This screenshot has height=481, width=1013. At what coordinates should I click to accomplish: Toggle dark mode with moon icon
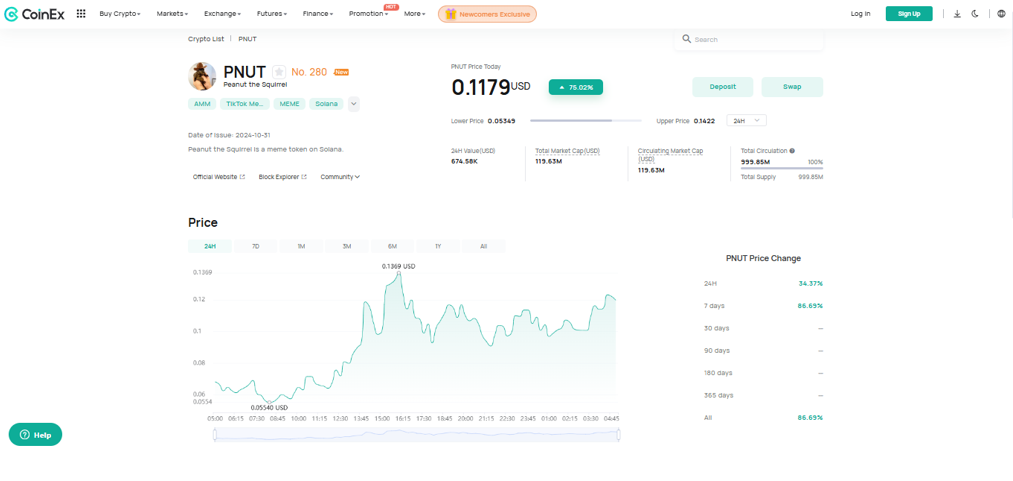coord(975,14)
